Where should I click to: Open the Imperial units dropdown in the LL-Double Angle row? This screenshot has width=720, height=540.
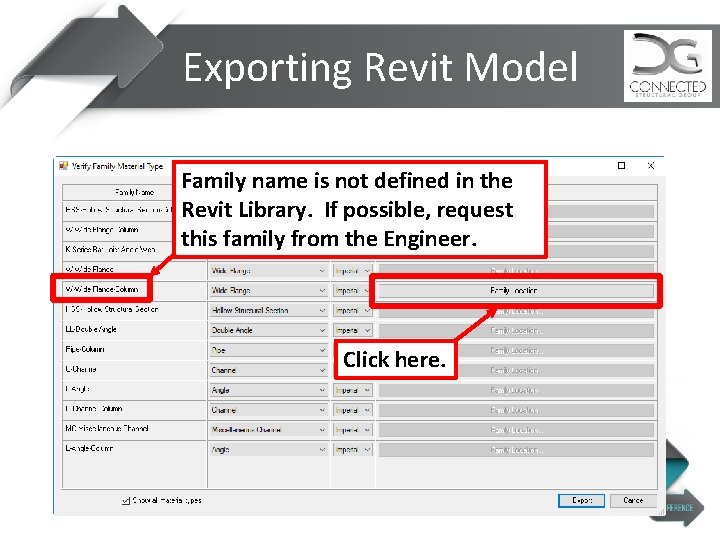click(x=352, y=330)
